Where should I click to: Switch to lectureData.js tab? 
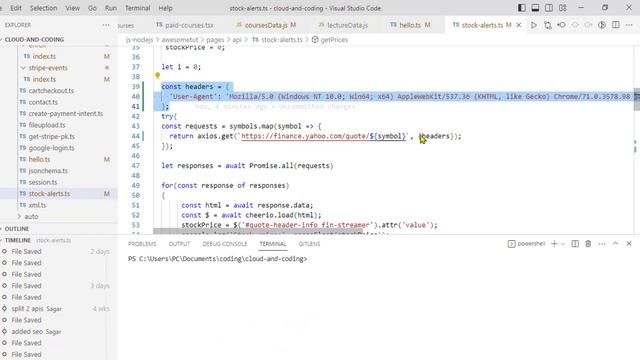coord(343,25)
